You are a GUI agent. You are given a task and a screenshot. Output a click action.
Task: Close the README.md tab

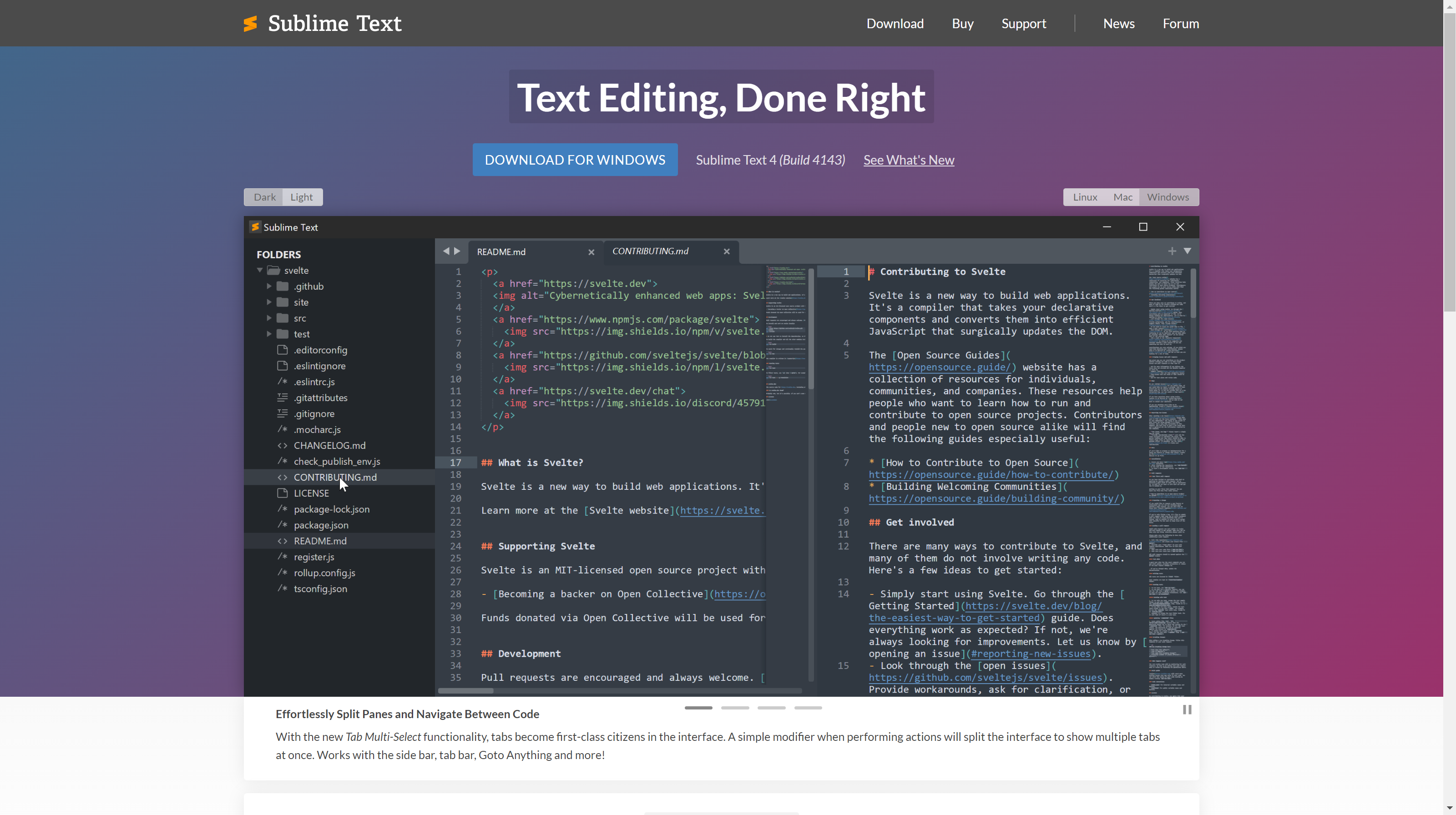tap(591, 252)
